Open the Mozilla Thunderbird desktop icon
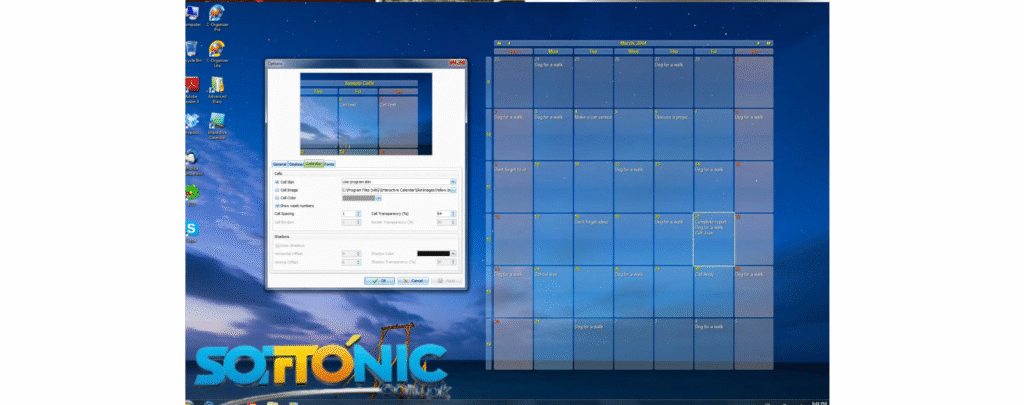The image size is (1024, 405). point(192,163)
